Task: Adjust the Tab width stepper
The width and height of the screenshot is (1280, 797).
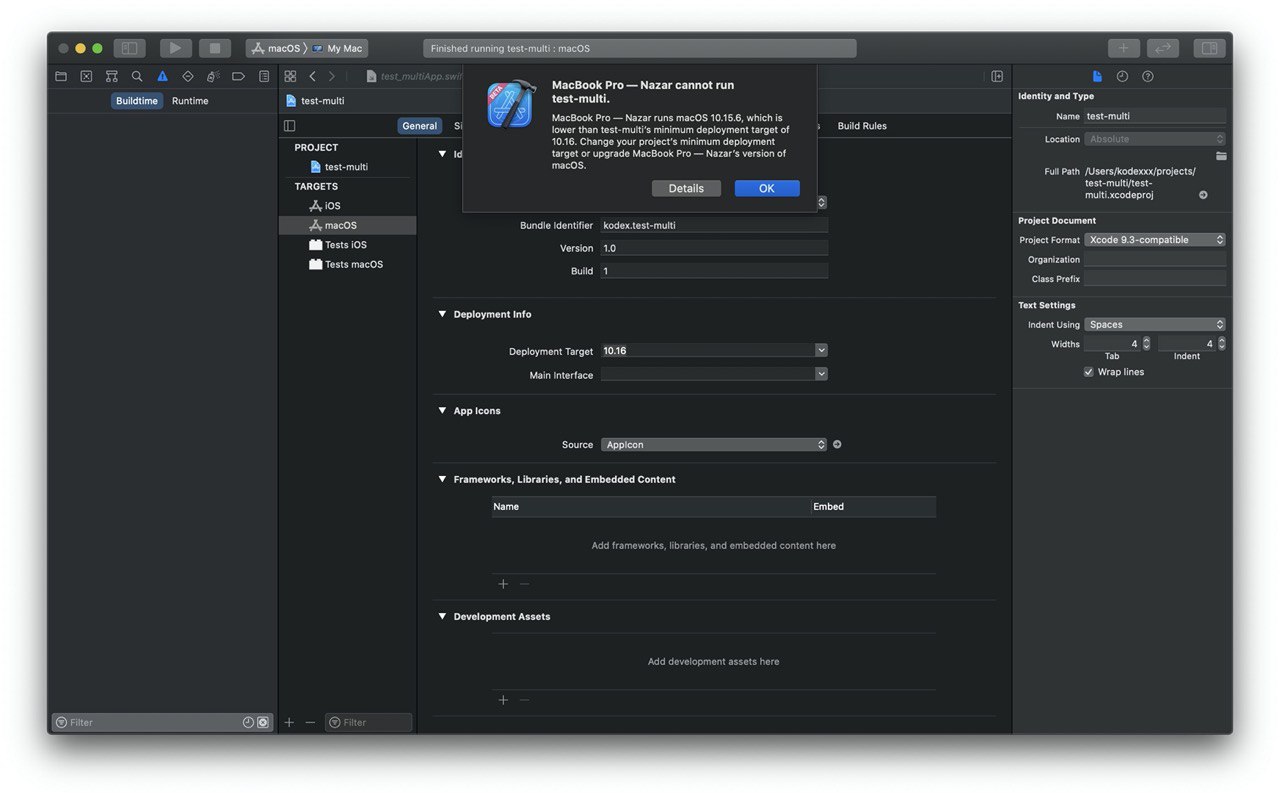Action: (1146, 343)
